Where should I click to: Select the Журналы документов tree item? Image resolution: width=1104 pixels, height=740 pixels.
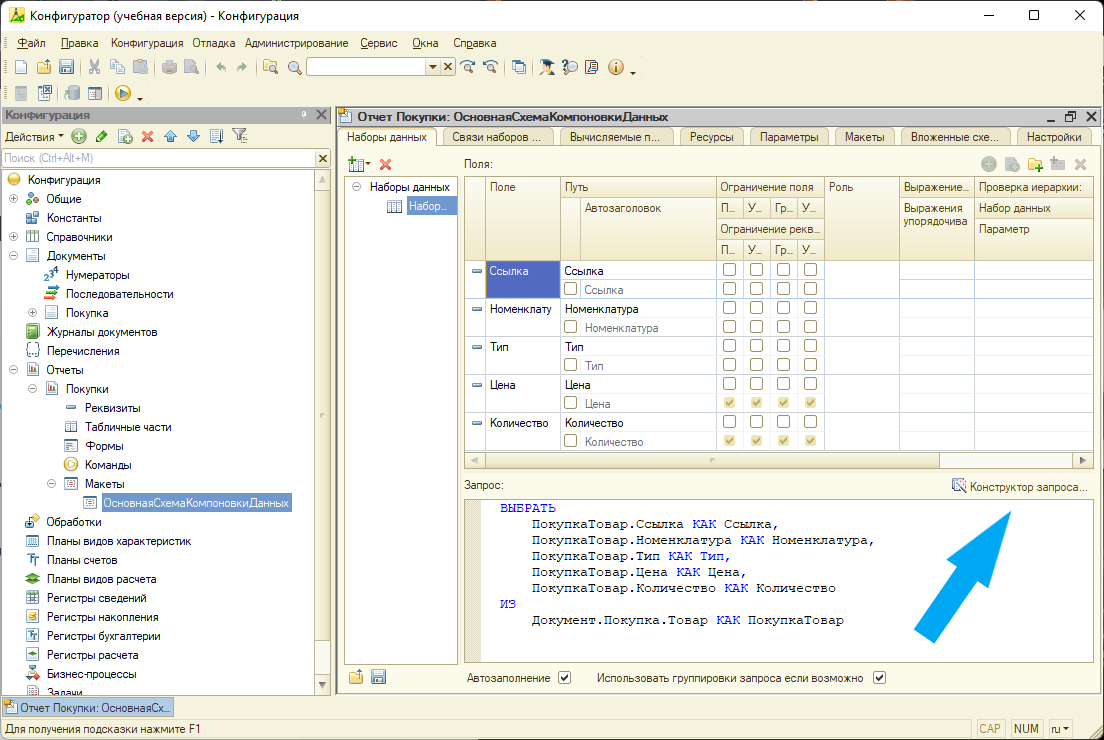click(x=102, y=332)
